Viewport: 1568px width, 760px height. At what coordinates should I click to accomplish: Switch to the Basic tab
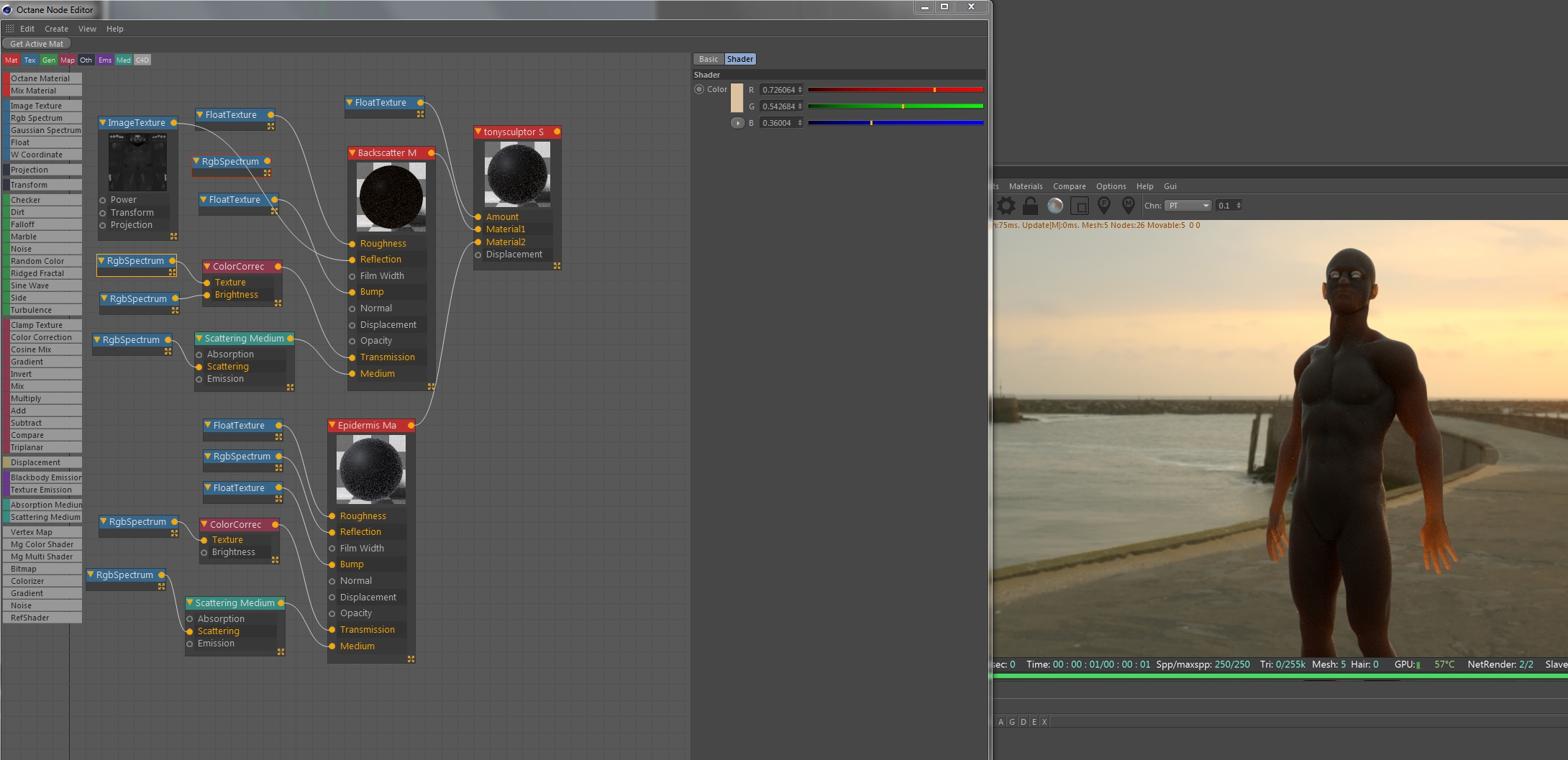(x=708, y=59)
